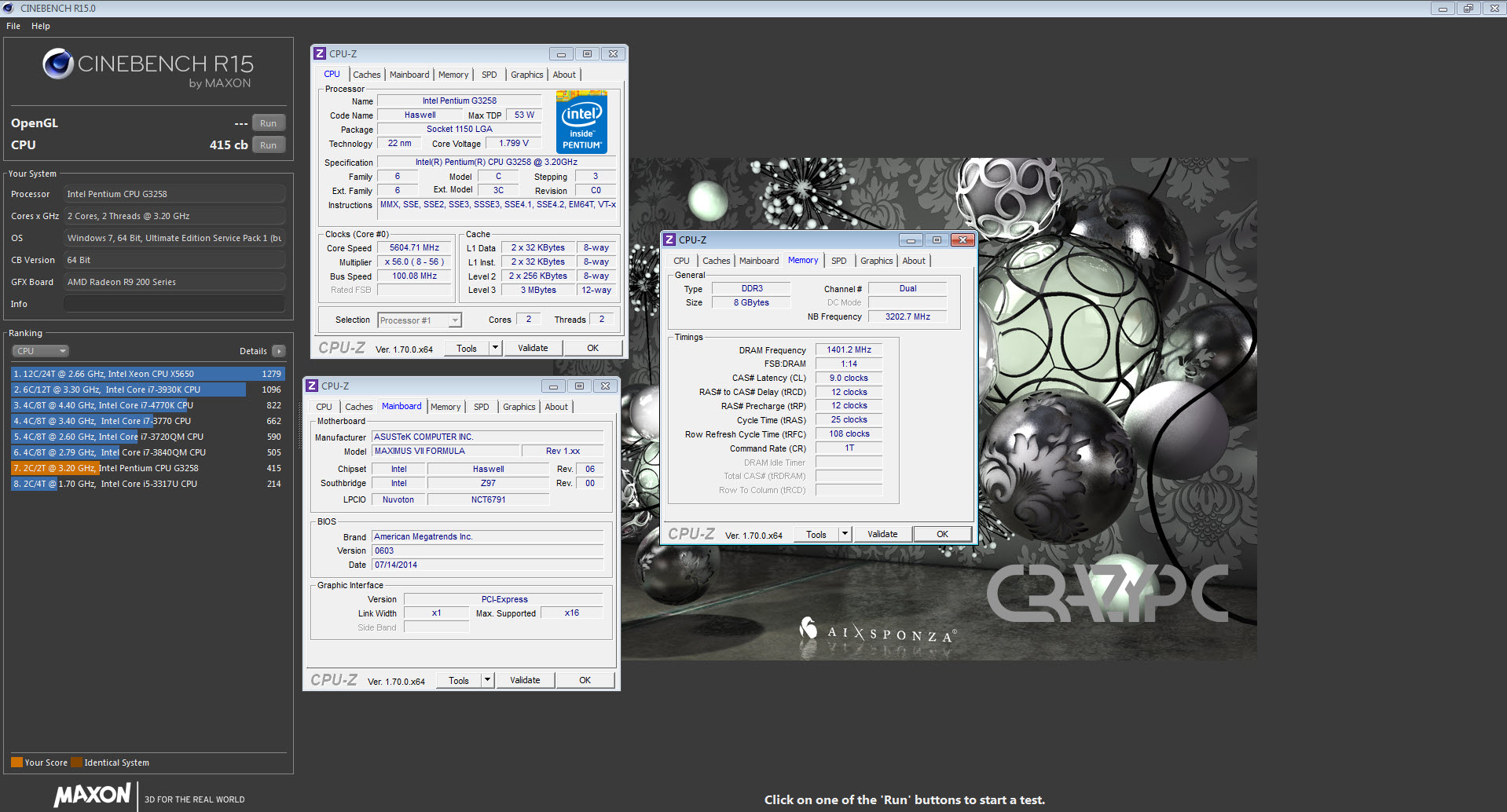The height and width of the screenshot is (812, 1507).
Task: Select CPU tab in Mainboard window
Action: [x=324, y=407]
